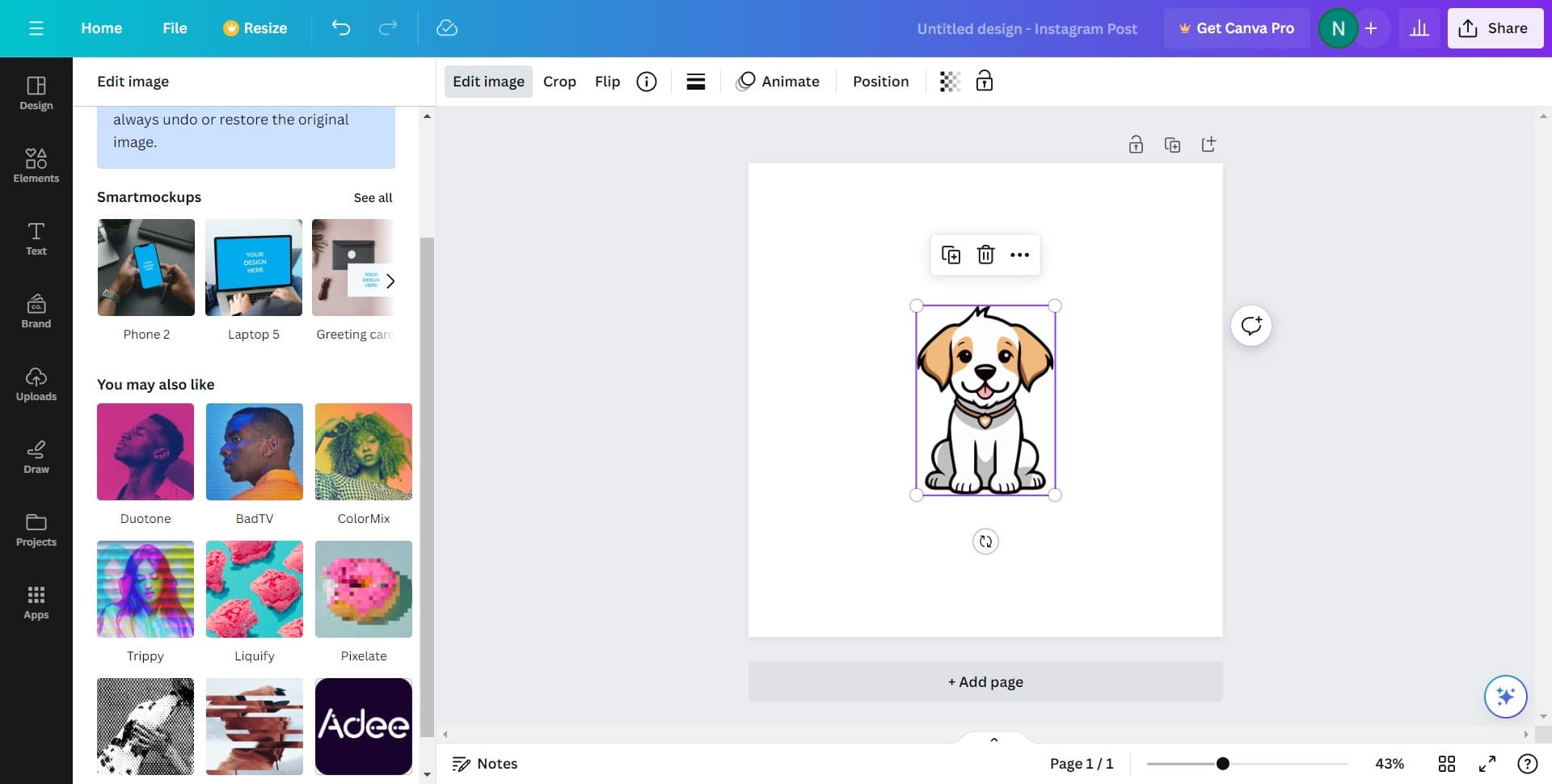The height and width of the screenshot is (784, 1552).
Task: Expand the bottom panel using the chevron
Action: click(x=993, y=739)
